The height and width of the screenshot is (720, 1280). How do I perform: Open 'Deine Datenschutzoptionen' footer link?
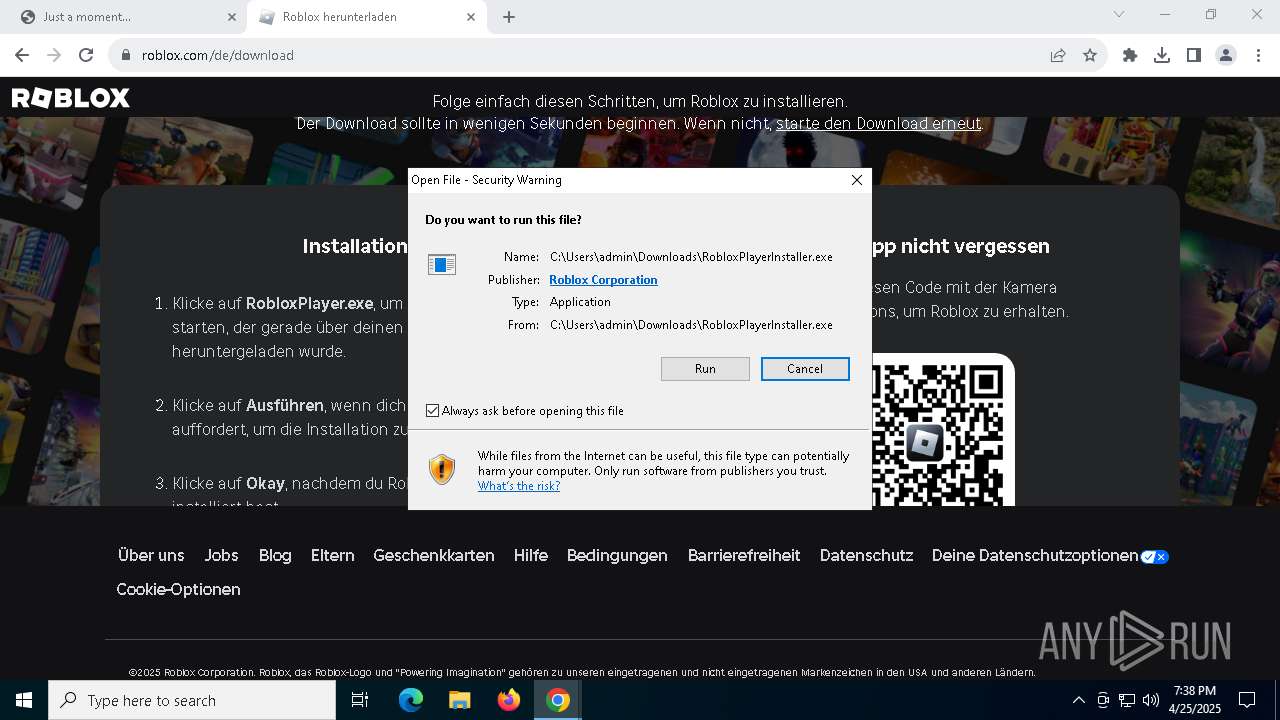click(1050, 555)
